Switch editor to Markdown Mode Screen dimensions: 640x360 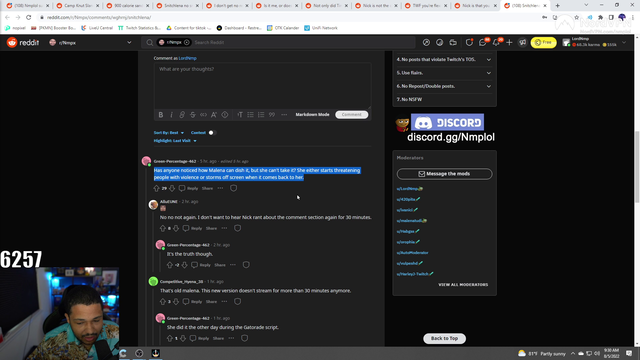(x=312, y=115)
